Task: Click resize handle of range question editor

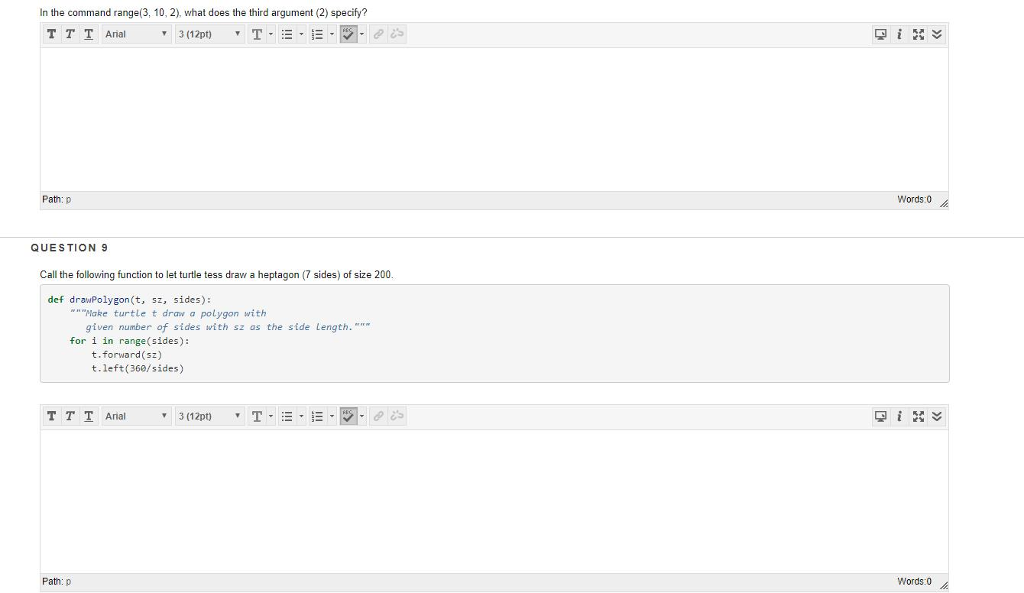Action: coord(944,203)
